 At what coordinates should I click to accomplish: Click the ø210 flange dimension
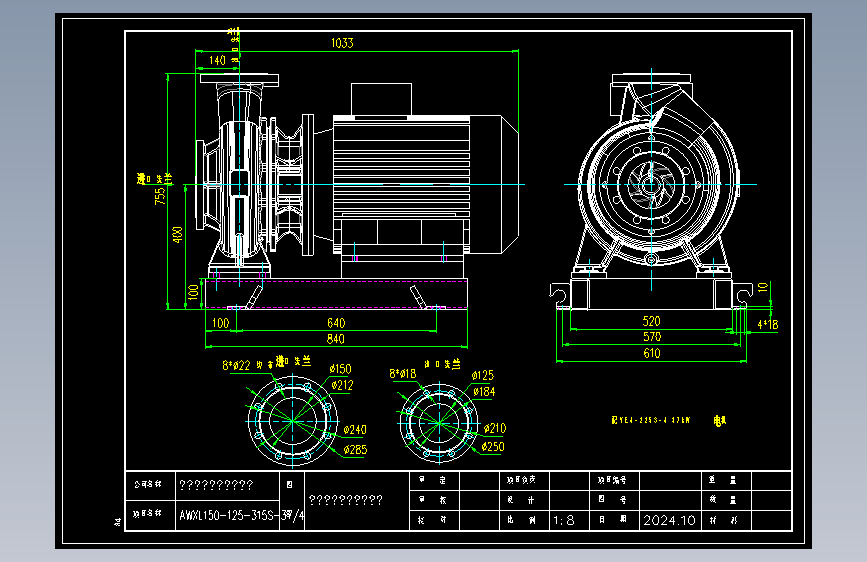click(x=495, y=428)
